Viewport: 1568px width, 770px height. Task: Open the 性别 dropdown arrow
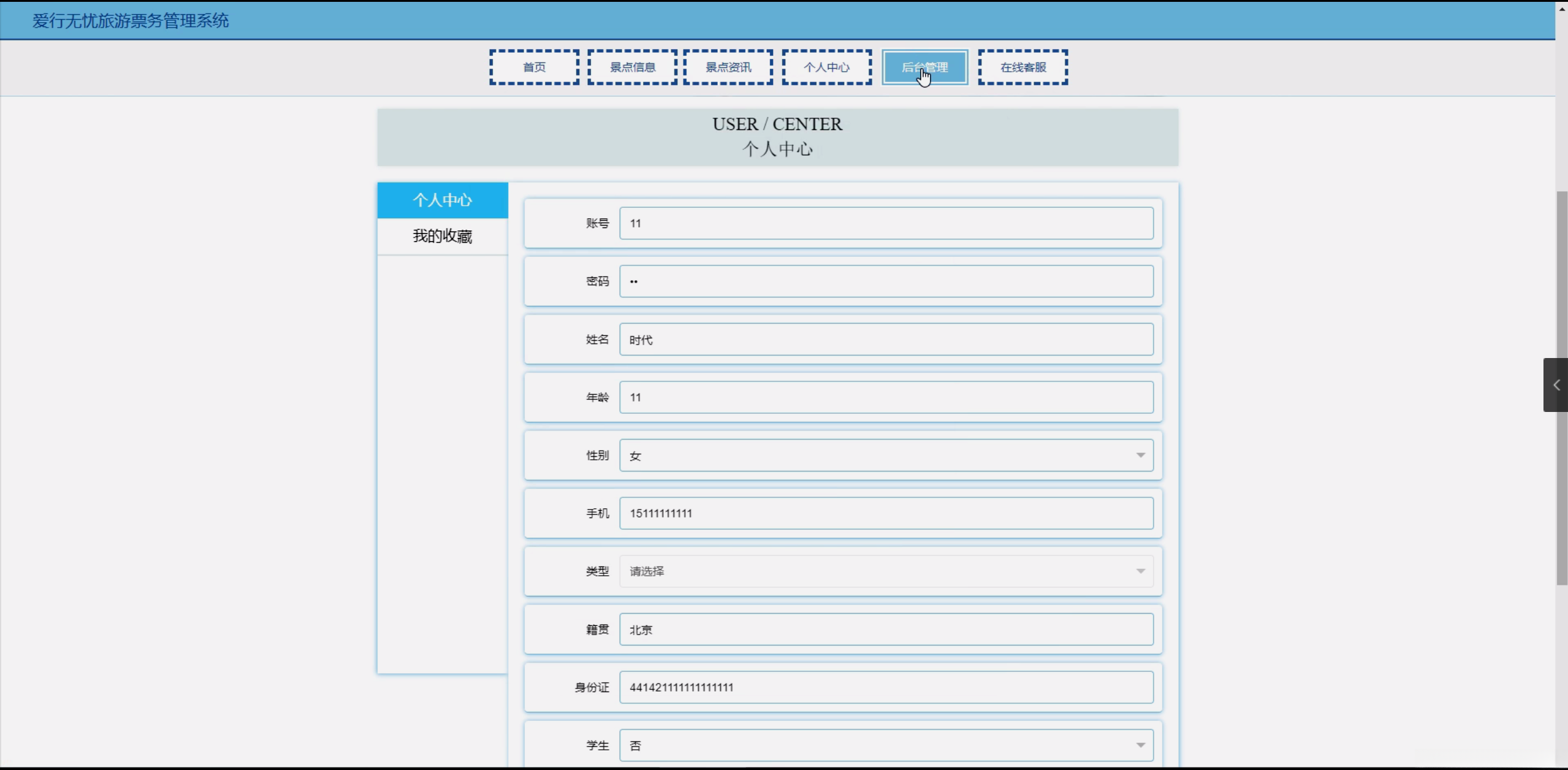coord(1140,455)
